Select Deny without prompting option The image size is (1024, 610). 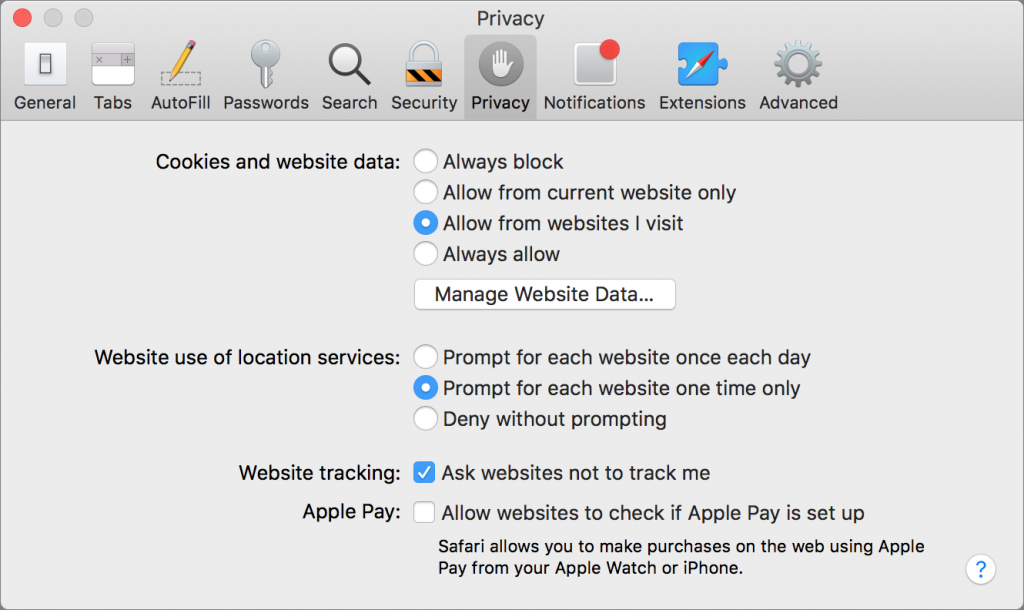click(x=426, y=419)
